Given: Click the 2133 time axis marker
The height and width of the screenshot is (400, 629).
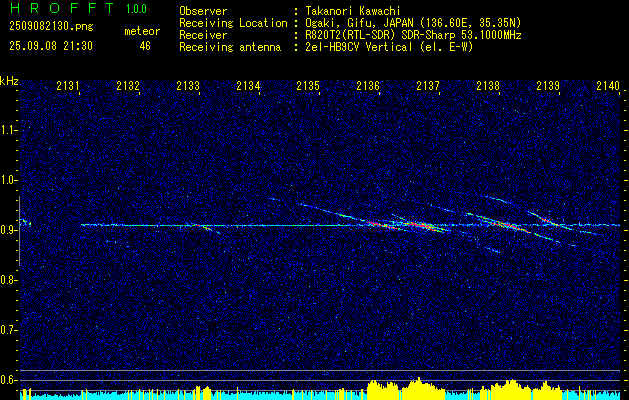Looking at the screenshot, I should [188, 85].
